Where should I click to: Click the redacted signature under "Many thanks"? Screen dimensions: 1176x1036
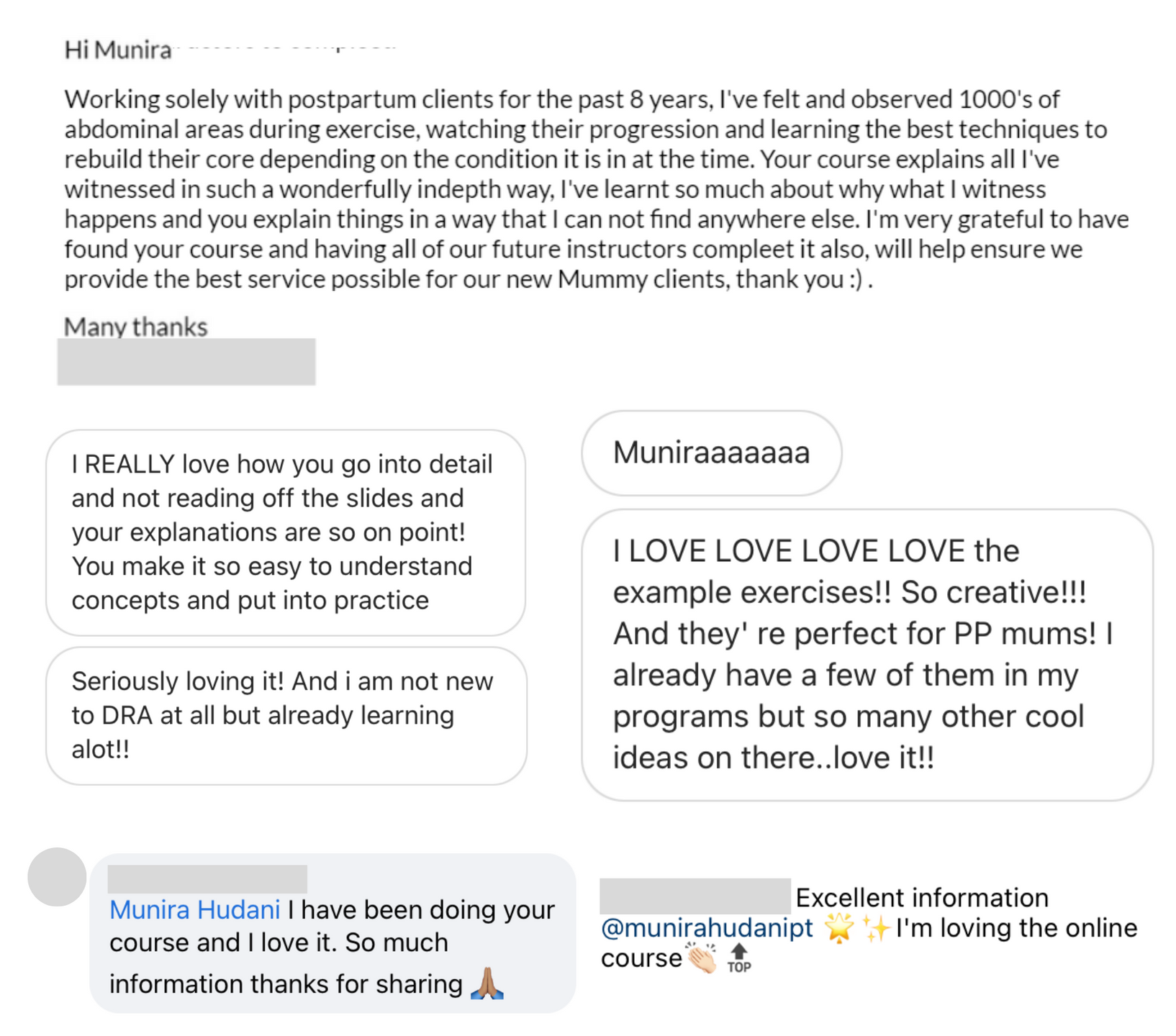(x=186, y=362)
